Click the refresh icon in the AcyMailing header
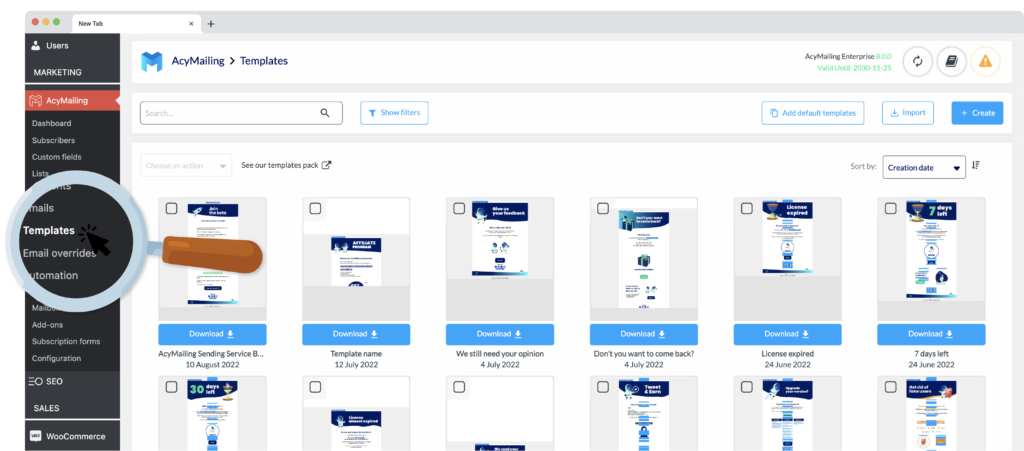1024x451 pixels. pos(918,61)
